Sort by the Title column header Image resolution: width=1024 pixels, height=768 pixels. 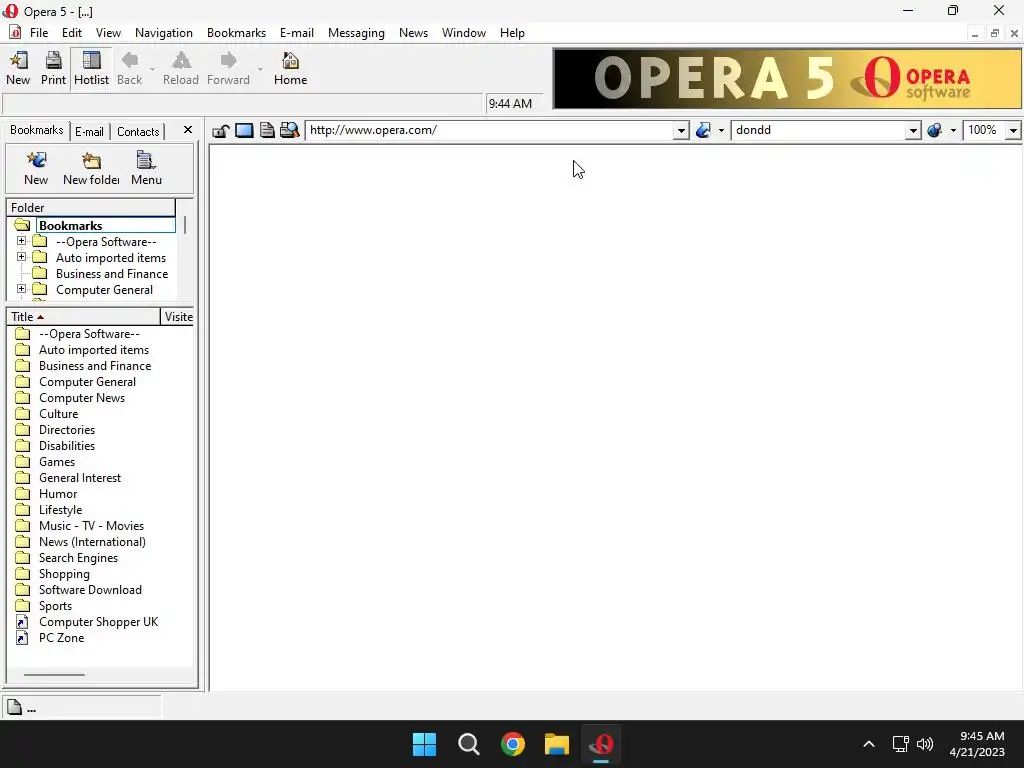click(x=84, y=317)
